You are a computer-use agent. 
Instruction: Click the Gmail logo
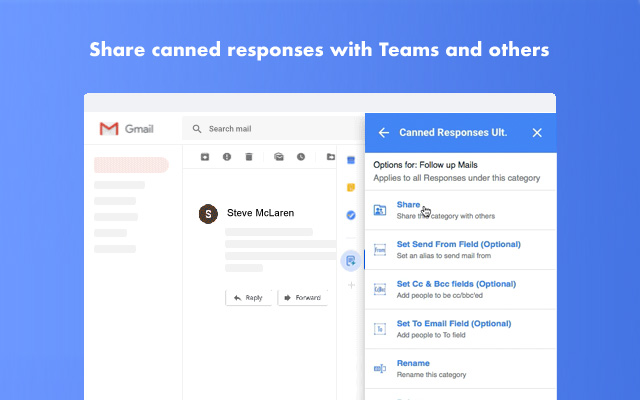pos(127,129)
